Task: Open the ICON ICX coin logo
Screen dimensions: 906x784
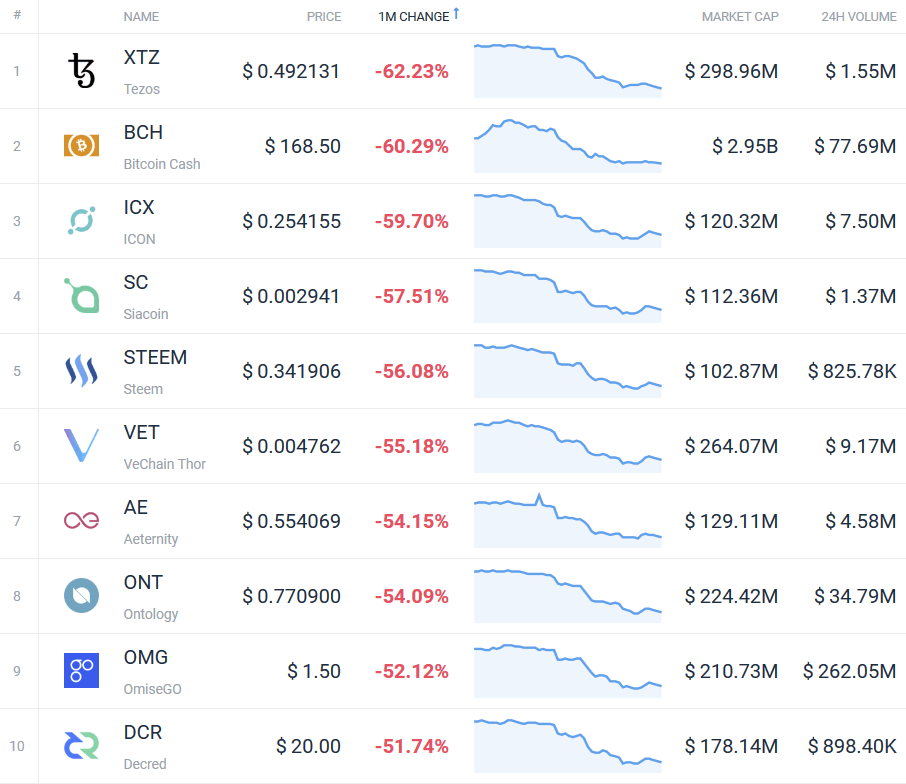Action: [81, 221]
